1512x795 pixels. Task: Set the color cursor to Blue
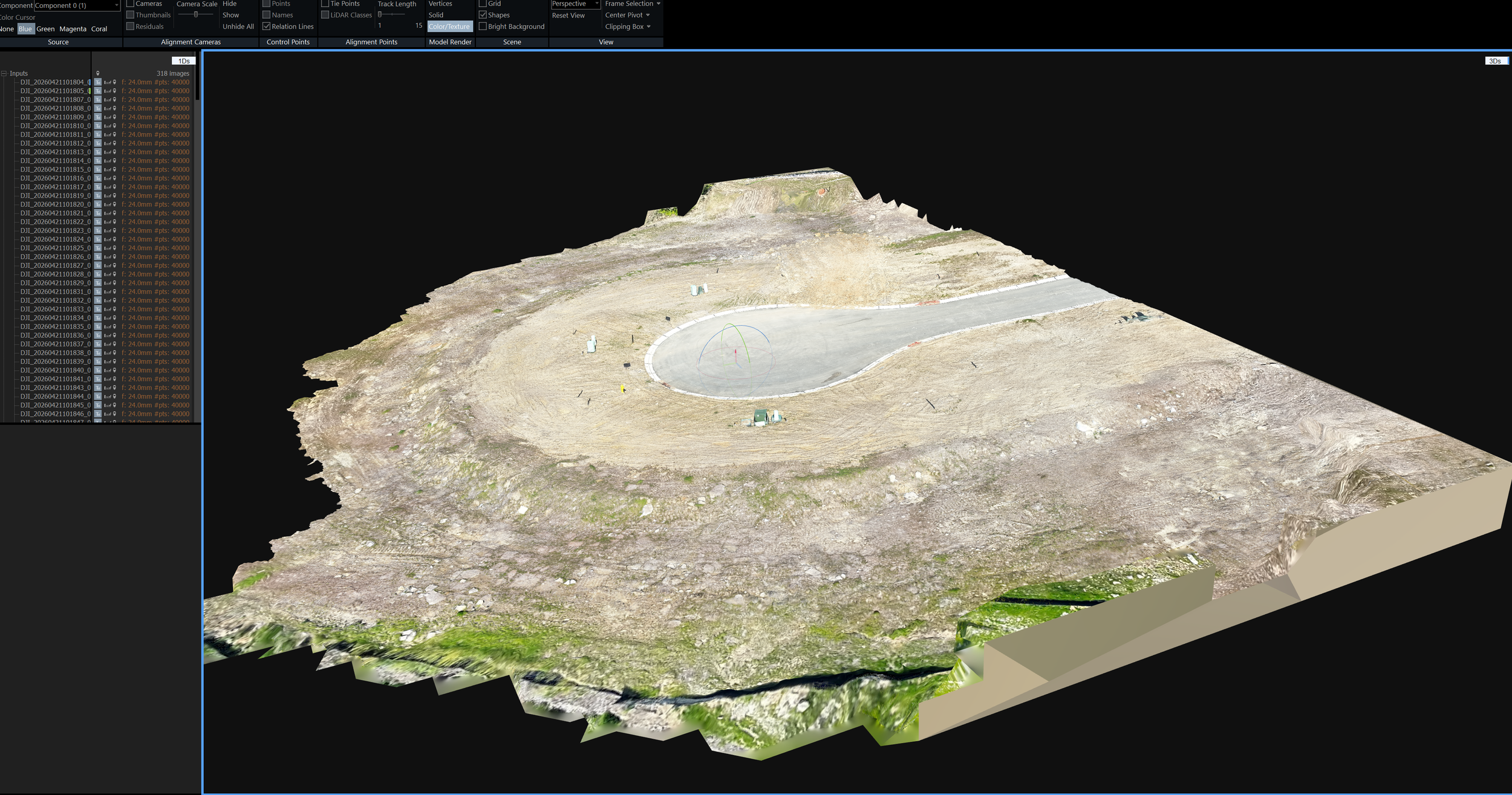click(x=25, y=29)
